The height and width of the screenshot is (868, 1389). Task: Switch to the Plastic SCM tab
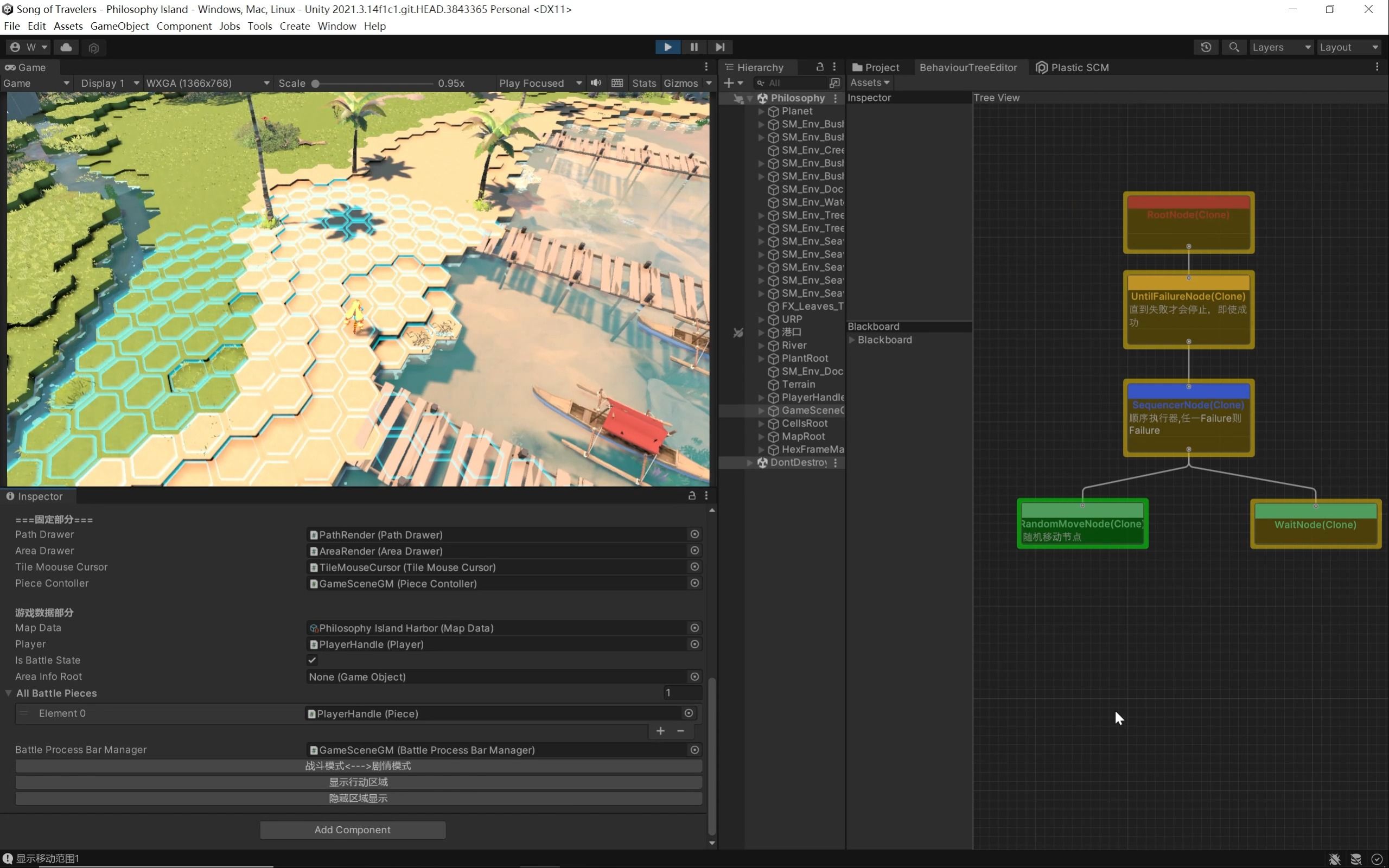pyautogui.click(x=1072, y=67)
